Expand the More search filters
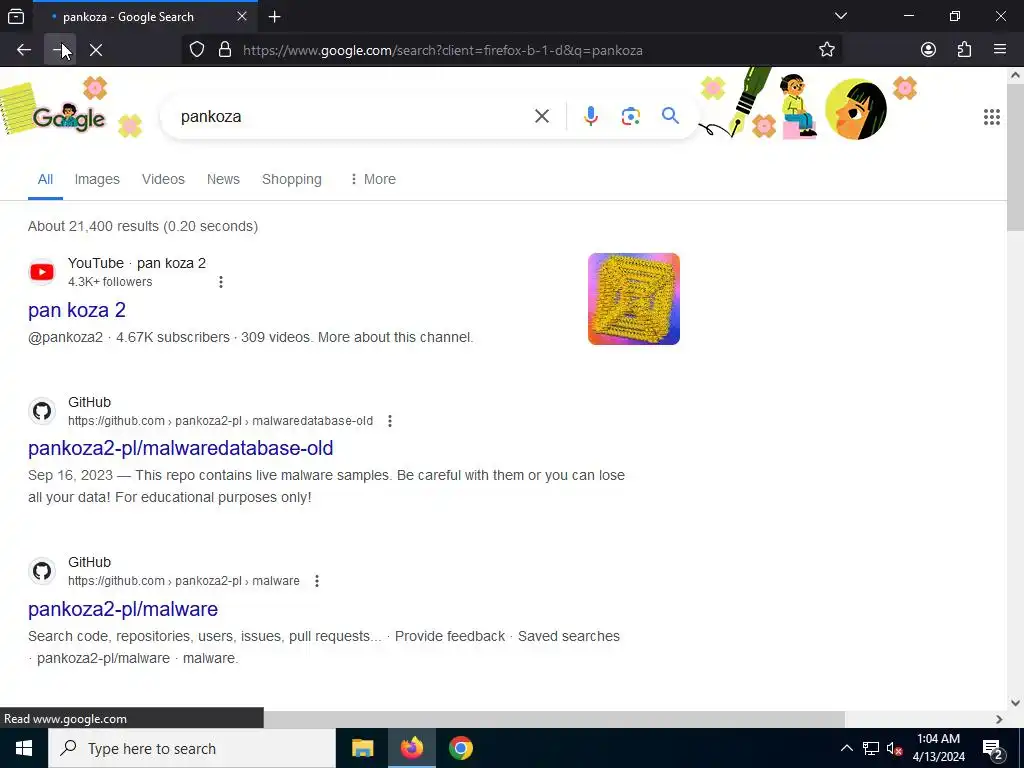The height and width of the screenshot is (768, 1024). (x=372, y=179)
